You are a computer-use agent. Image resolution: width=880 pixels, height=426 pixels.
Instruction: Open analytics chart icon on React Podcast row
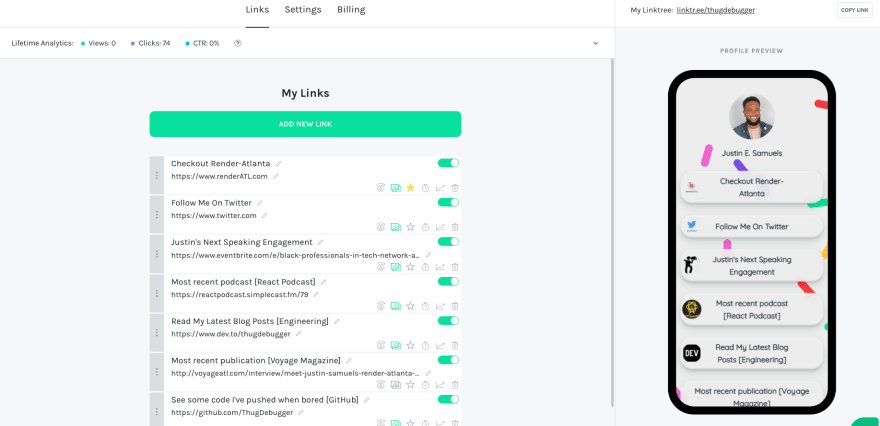(441, 306)
